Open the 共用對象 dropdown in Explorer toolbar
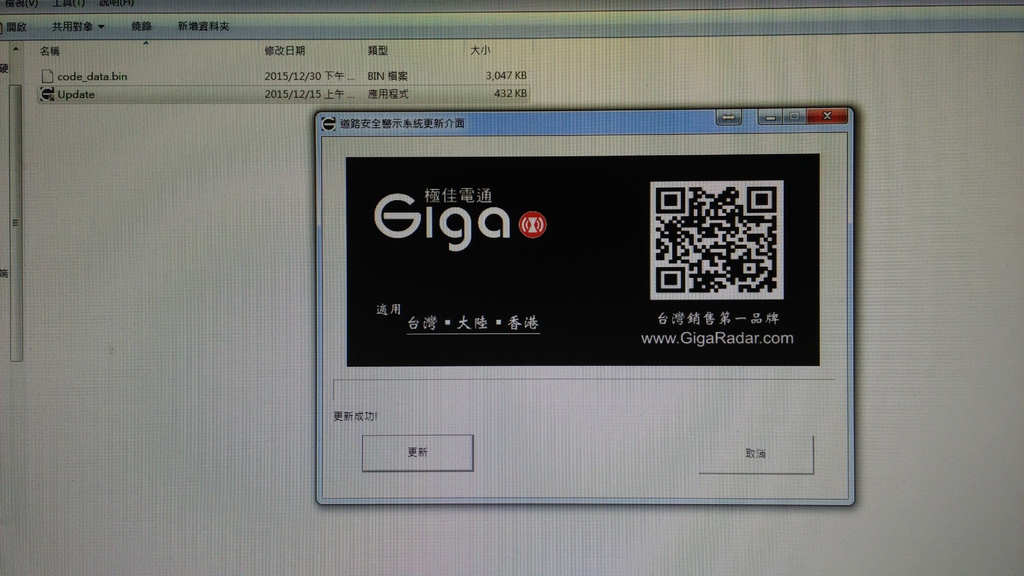 tap(78, 26)
